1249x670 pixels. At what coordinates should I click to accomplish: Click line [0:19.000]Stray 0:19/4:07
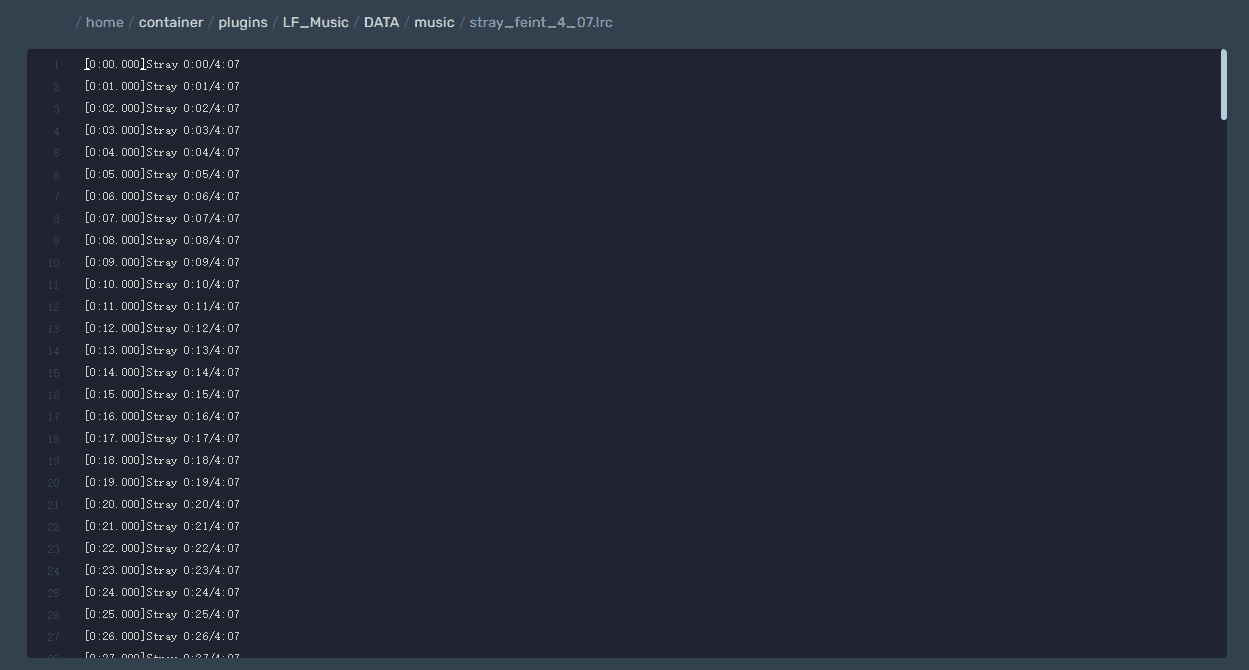[162, 482]
